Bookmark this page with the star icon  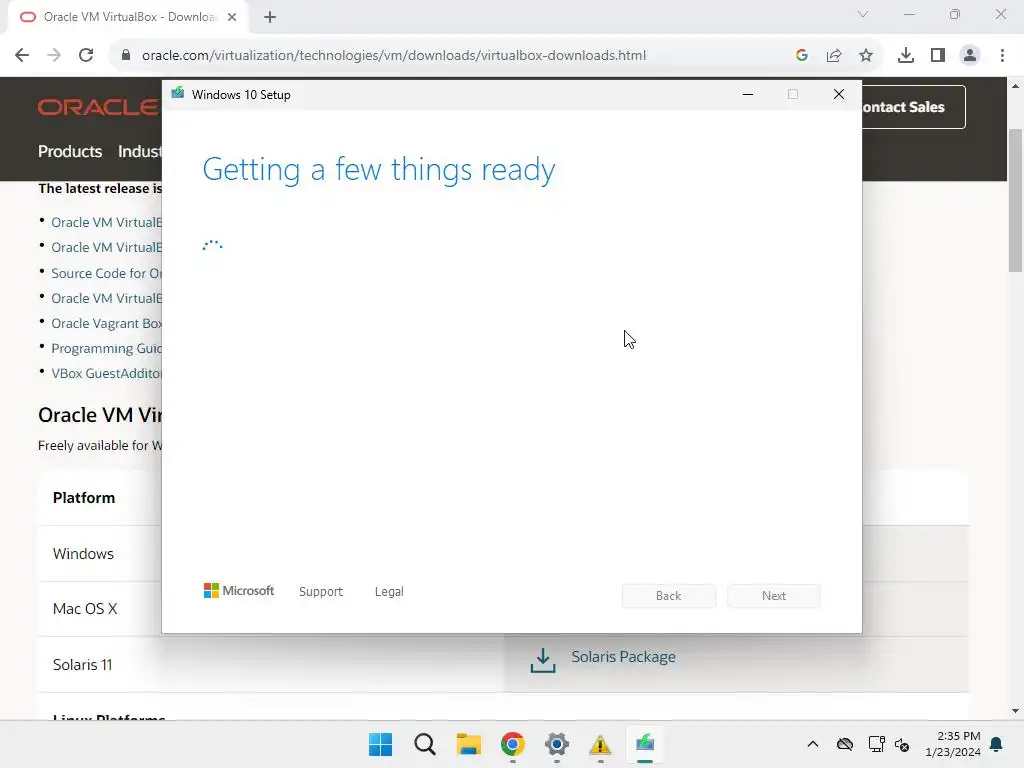point(866,56)
